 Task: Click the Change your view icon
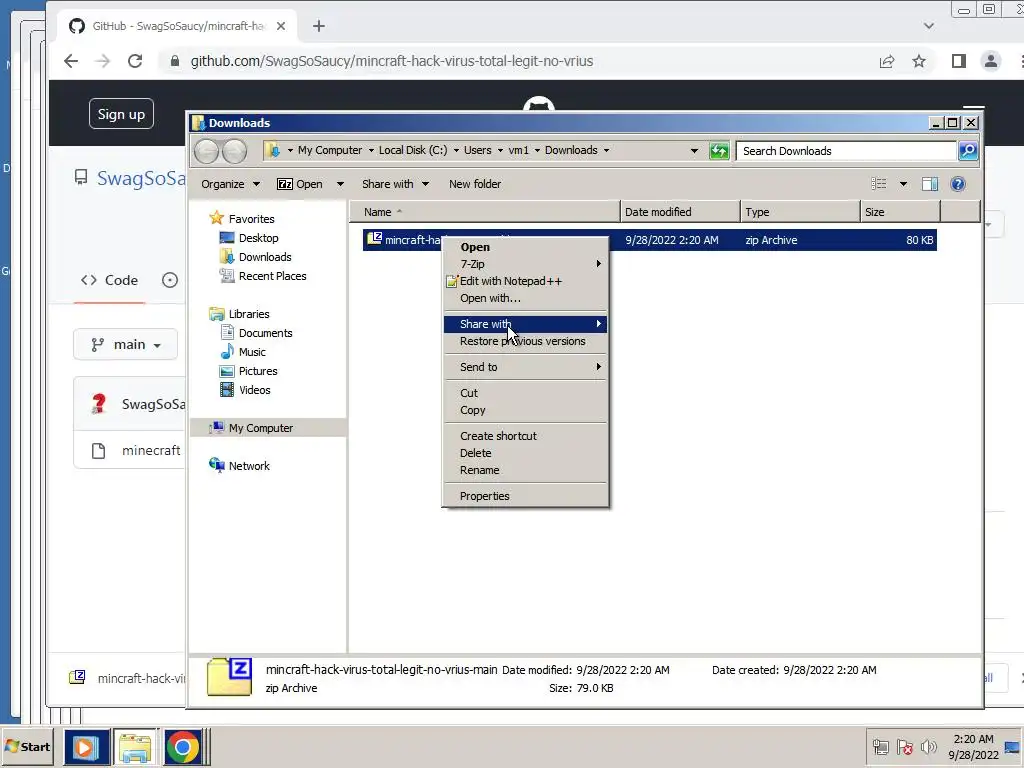pyautogui.click(x=879, y=184)
